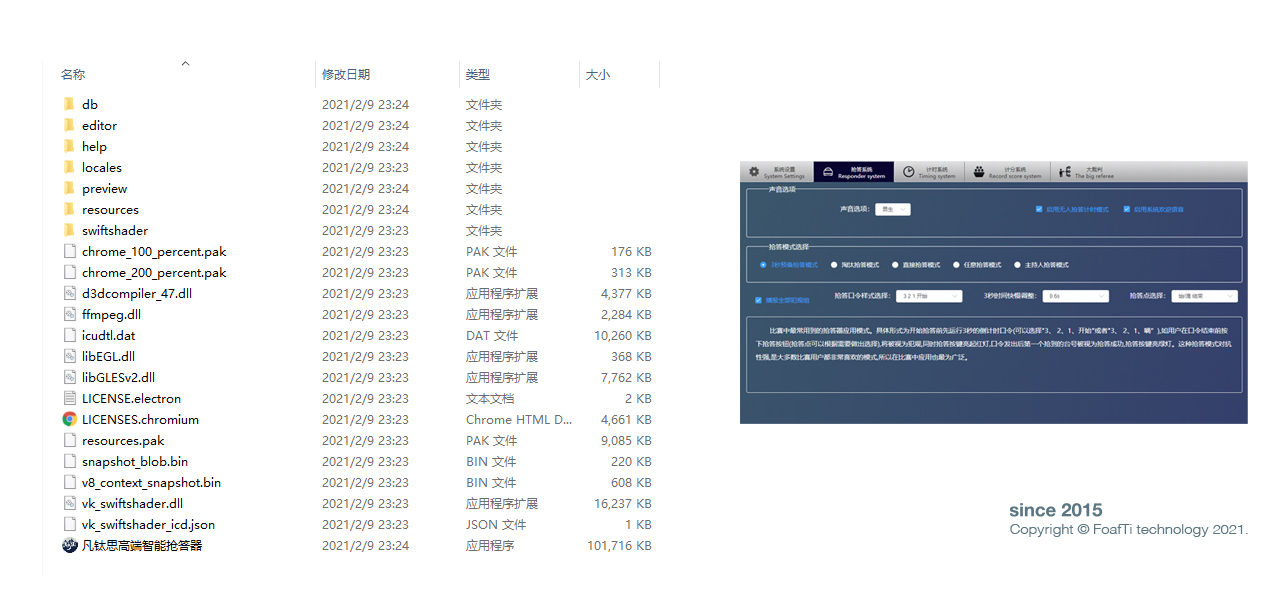The height and width of the screenshot is (600, 1280).
Task: Sort files by 修改日期 column header
Action: pyautogui.click(x=346, y=75)
